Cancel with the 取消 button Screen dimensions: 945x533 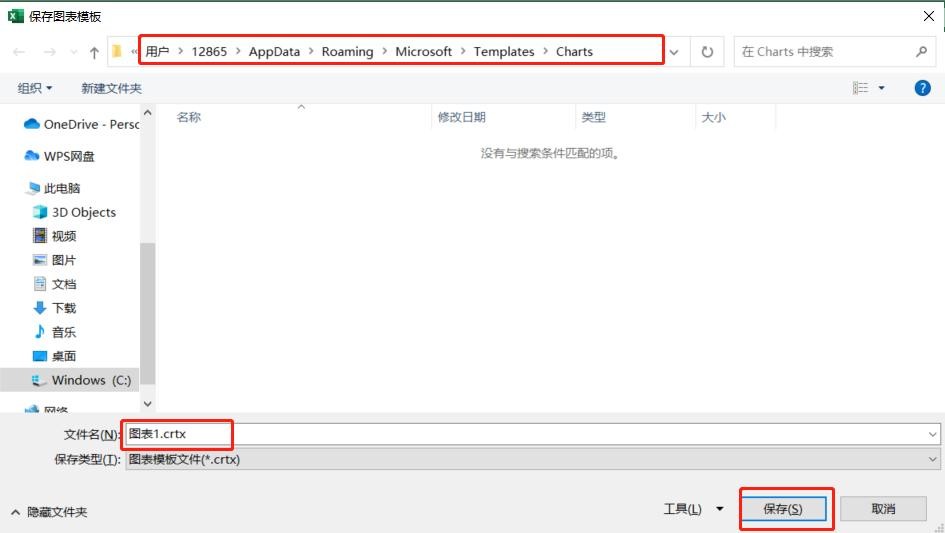[x=883, y=509]
